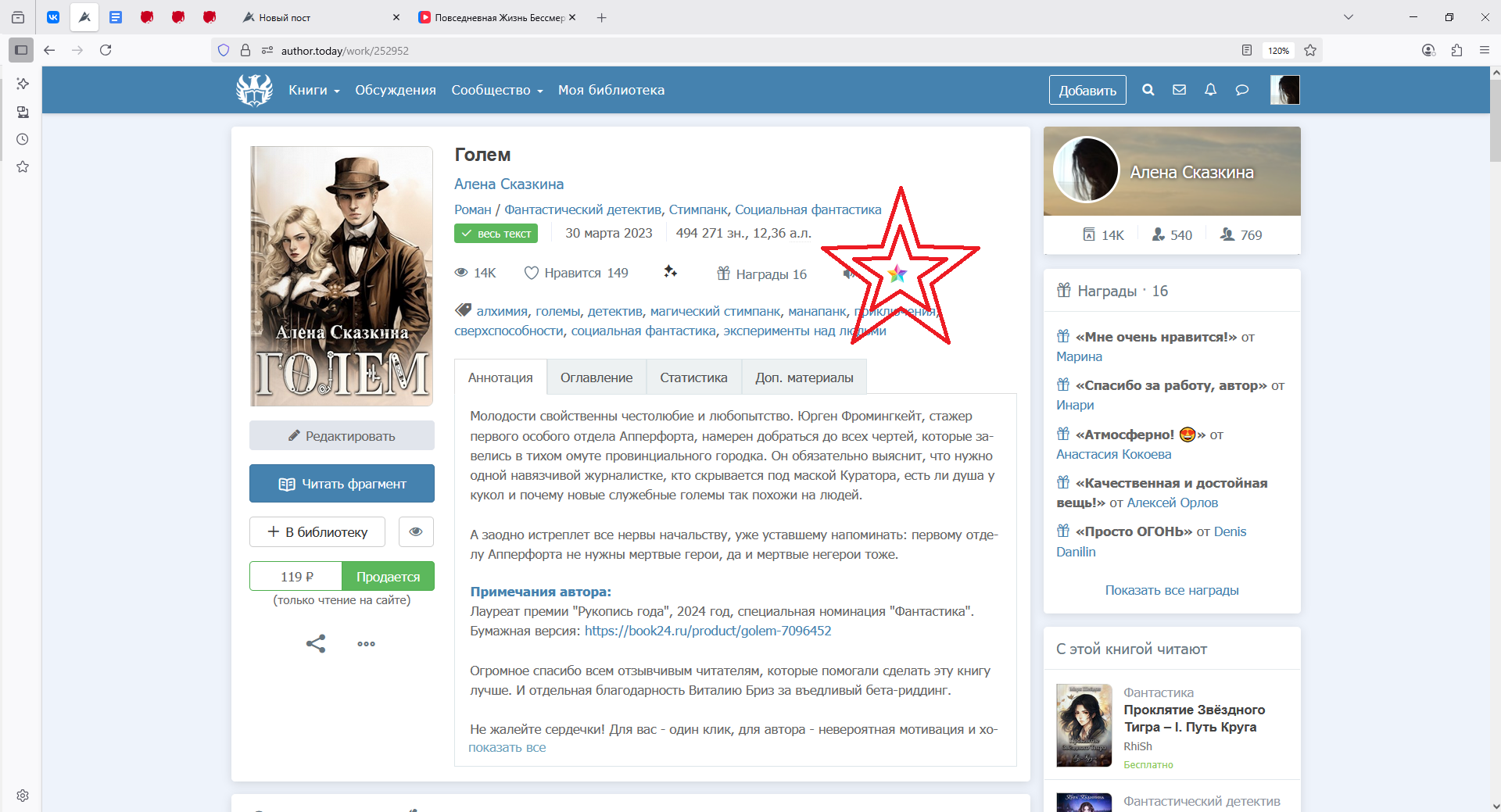The image size is (1501, 812).
Task: Open the three-dots more options icon
Action: point(366,644)
